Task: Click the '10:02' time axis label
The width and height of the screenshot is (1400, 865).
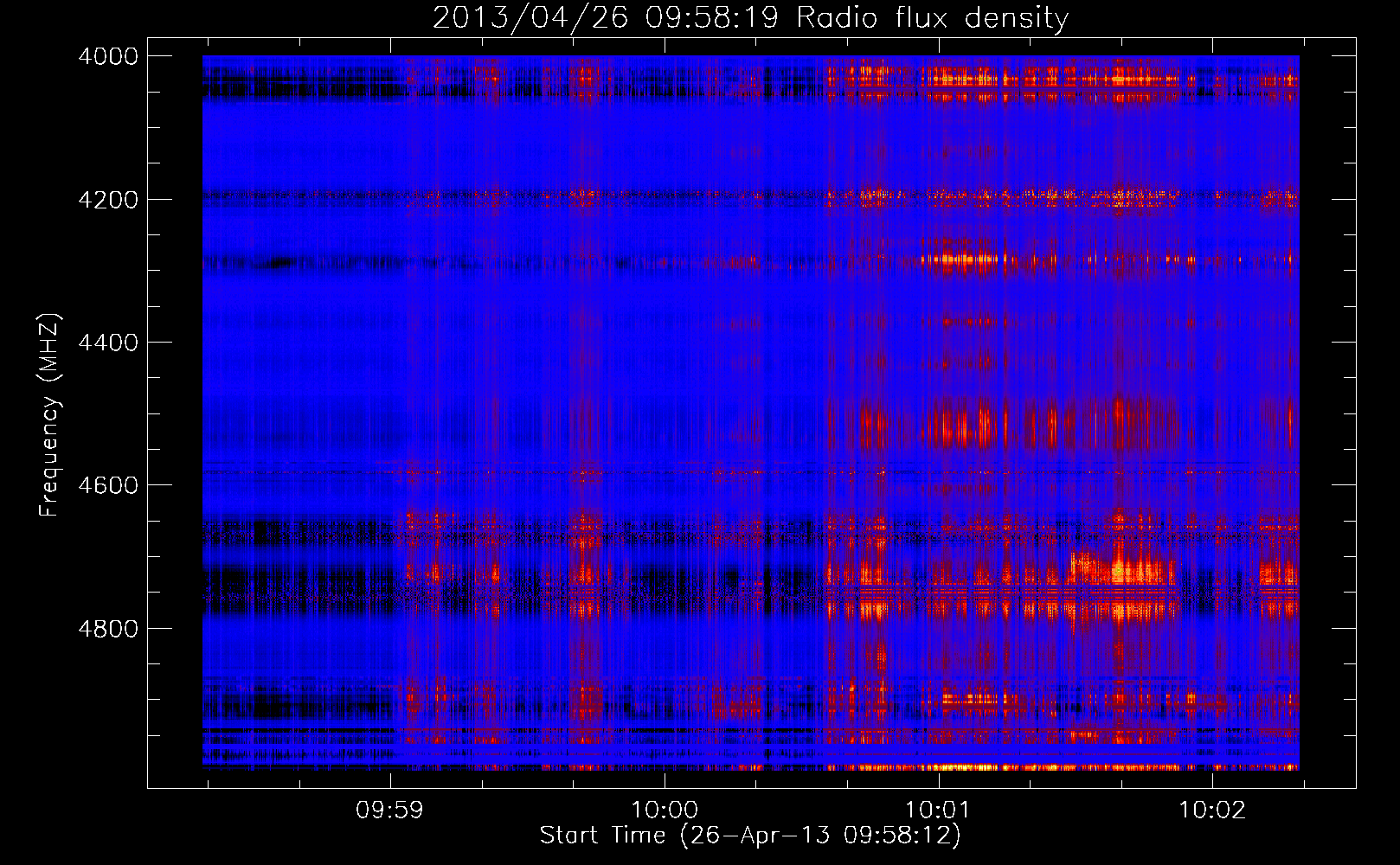Action: (x=1212, y=811)
